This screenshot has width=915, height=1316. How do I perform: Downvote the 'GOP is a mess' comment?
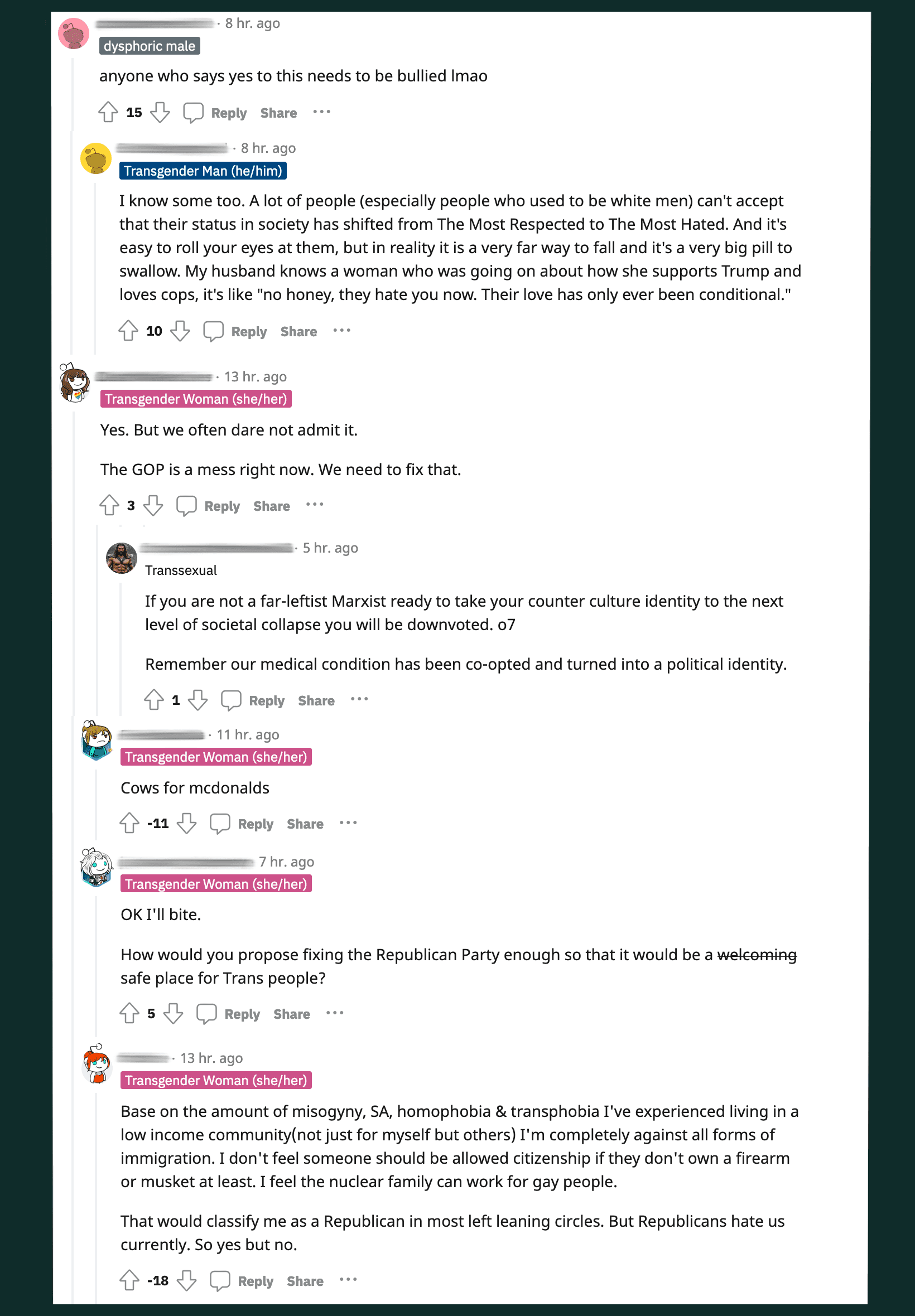(153, 505)
